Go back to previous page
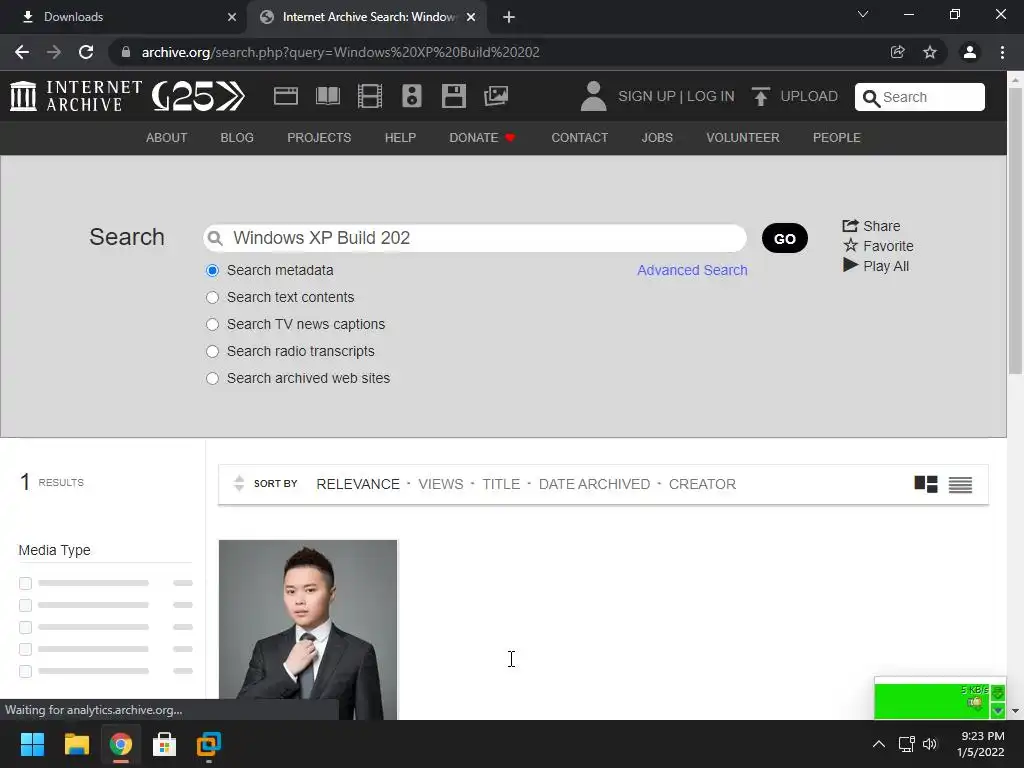This screenshot has height=768, width=1024. click(x=22, y=52)
